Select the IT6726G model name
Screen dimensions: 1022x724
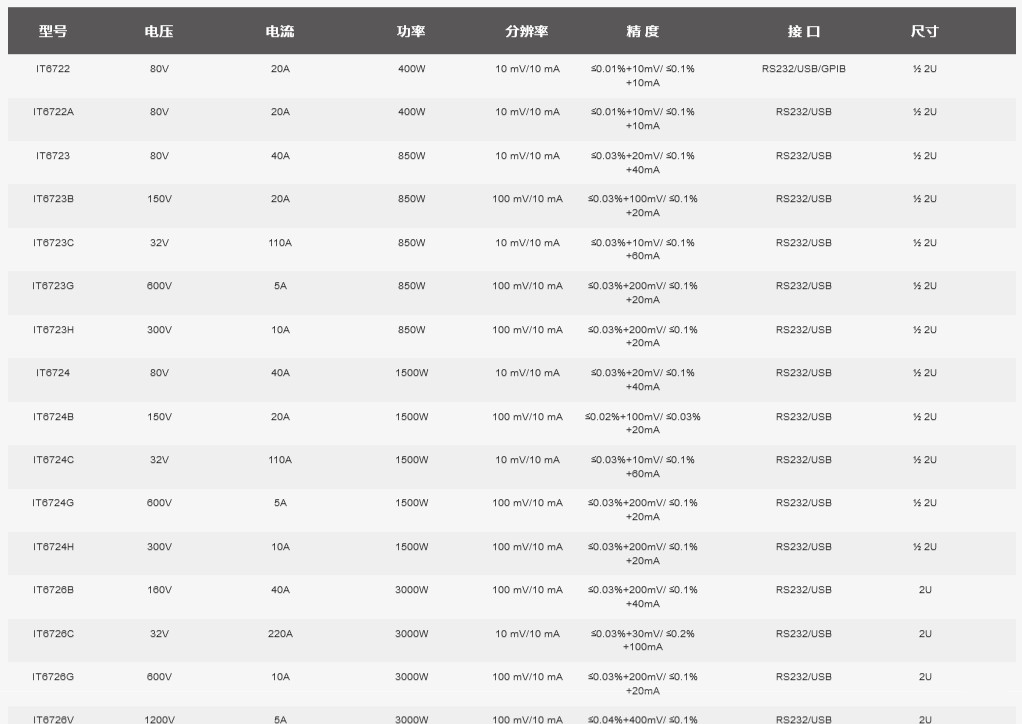click(x=53, y=677)
